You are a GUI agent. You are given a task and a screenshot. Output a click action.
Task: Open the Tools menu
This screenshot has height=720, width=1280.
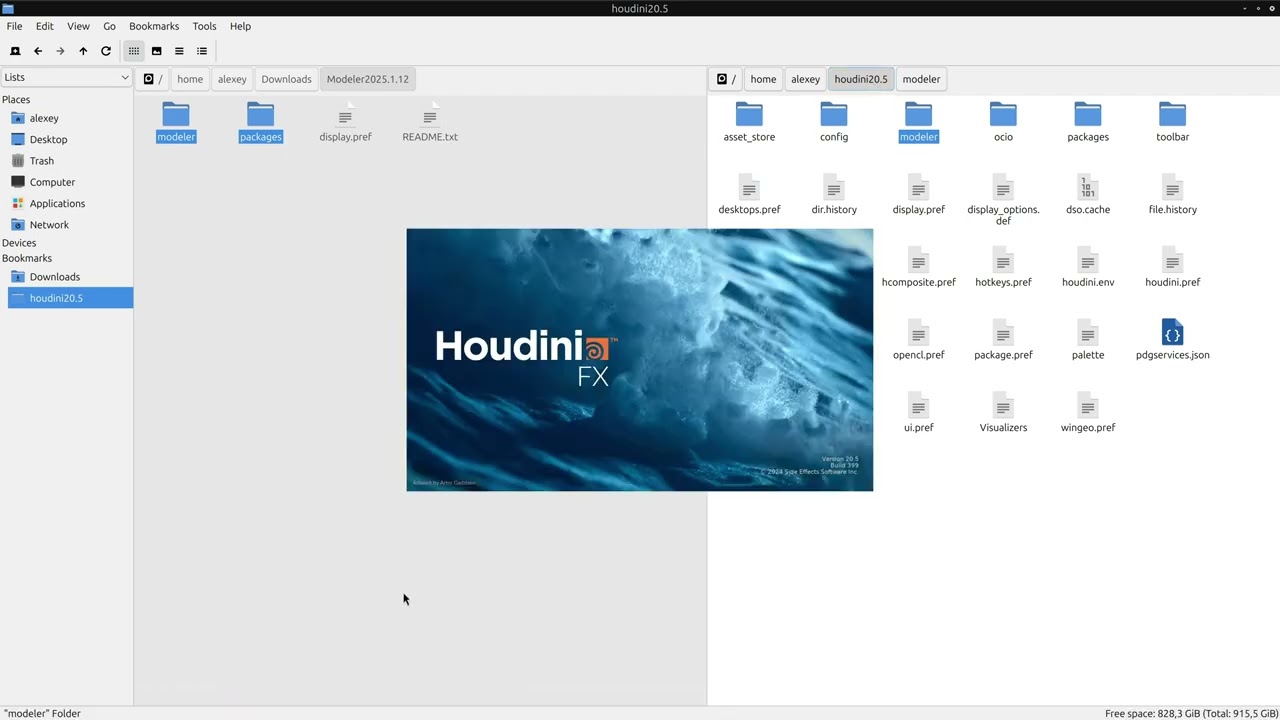(204, 26)
